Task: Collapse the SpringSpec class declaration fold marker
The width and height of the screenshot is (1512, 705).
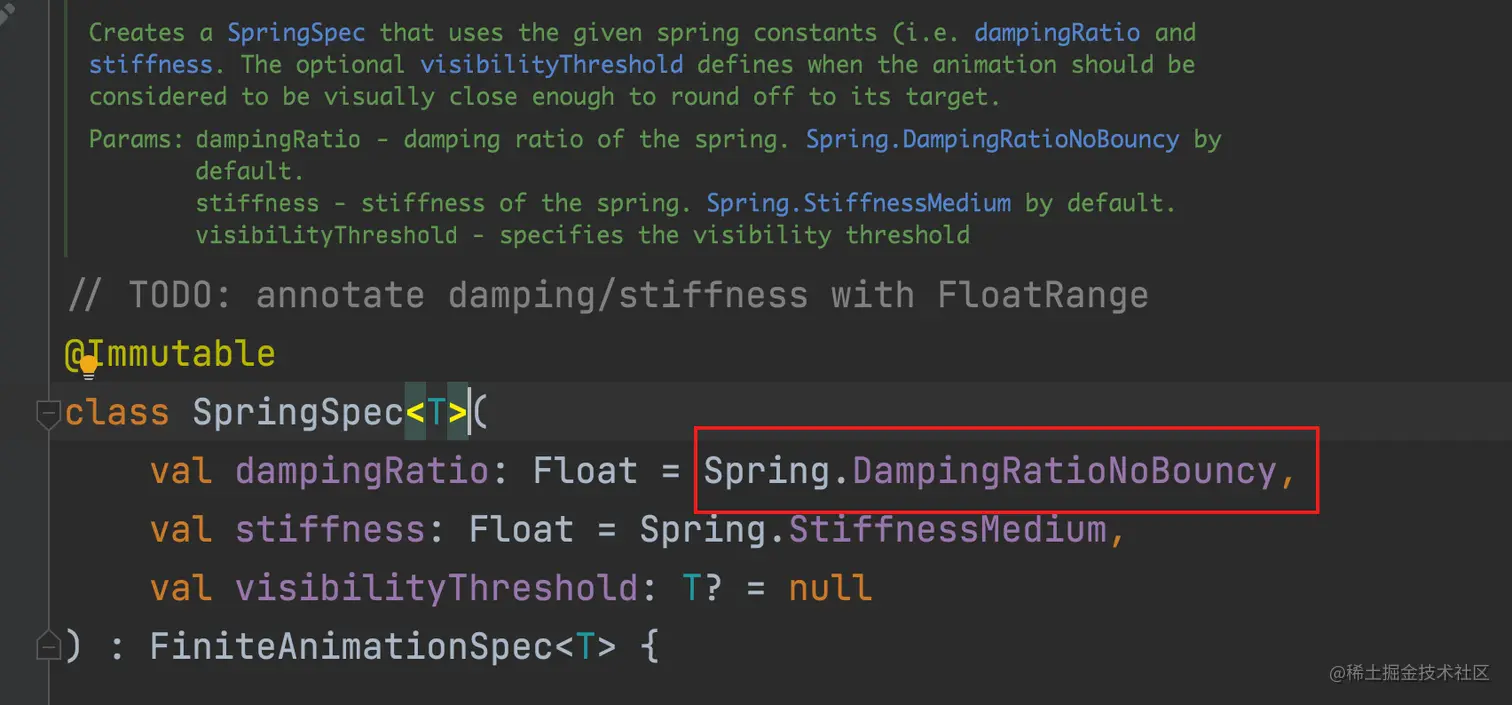Action: pyautogui.click(x=48, y=413)
